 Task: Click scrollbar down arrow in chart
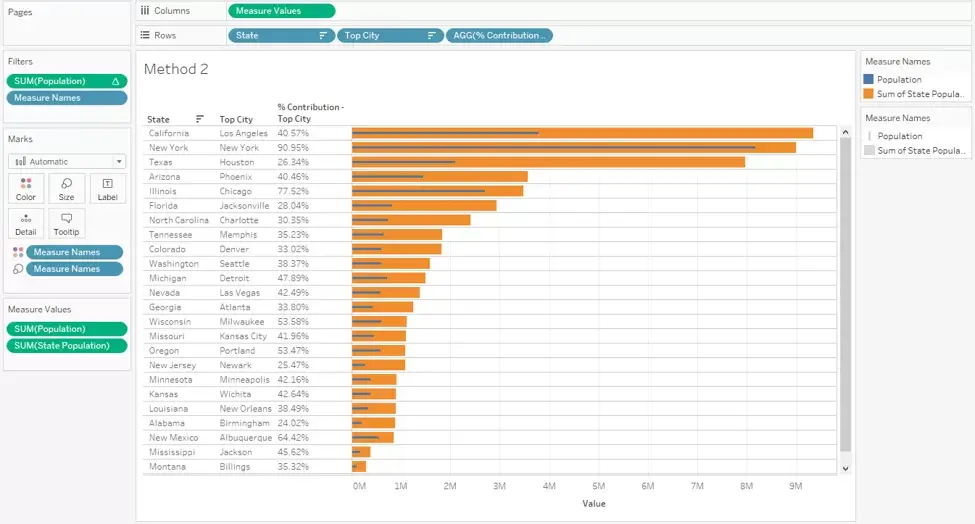coord(845,469)
